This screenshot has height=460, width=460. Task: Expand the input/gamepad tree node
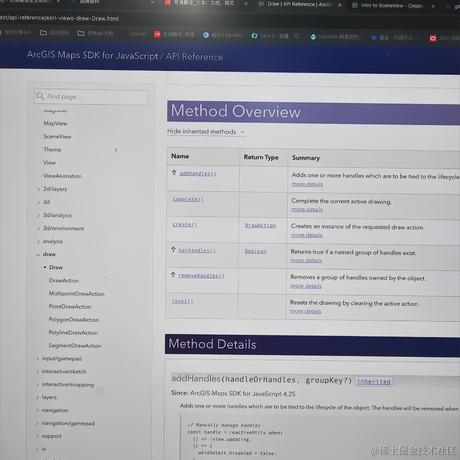point(37,359)
